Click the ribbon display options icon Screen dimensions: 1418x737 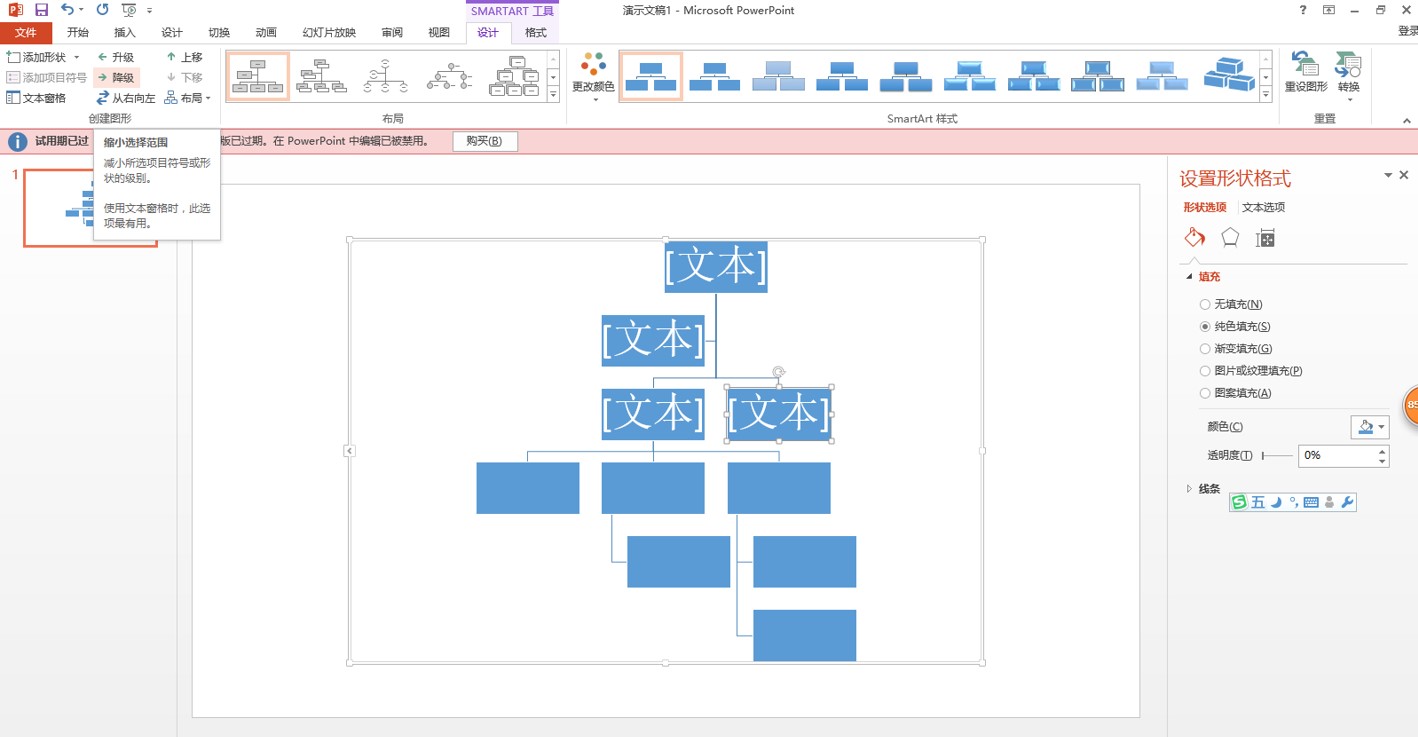pos(1329,10)
